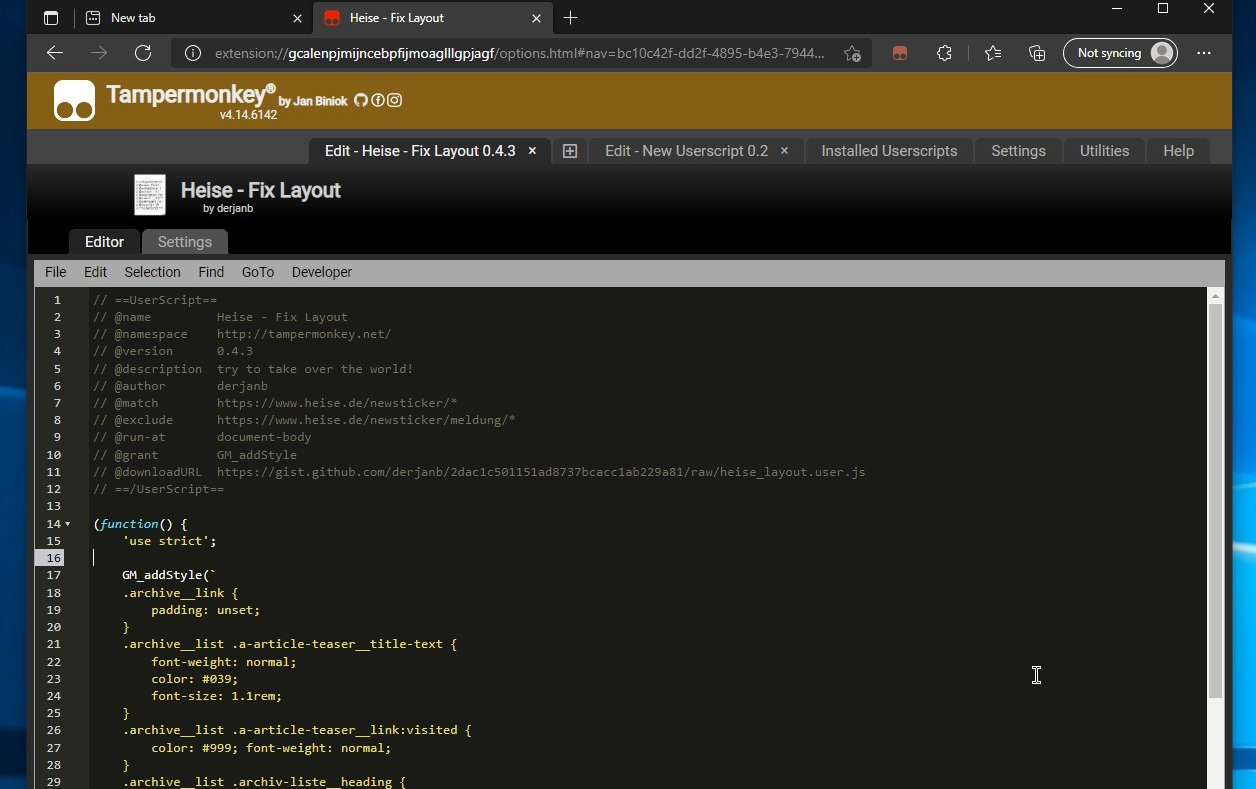The height and width of the screenshot is (789, 1256).
Task: Open the Instagram icon link in header
Action: pyautogui.click(x=395, y=100)
